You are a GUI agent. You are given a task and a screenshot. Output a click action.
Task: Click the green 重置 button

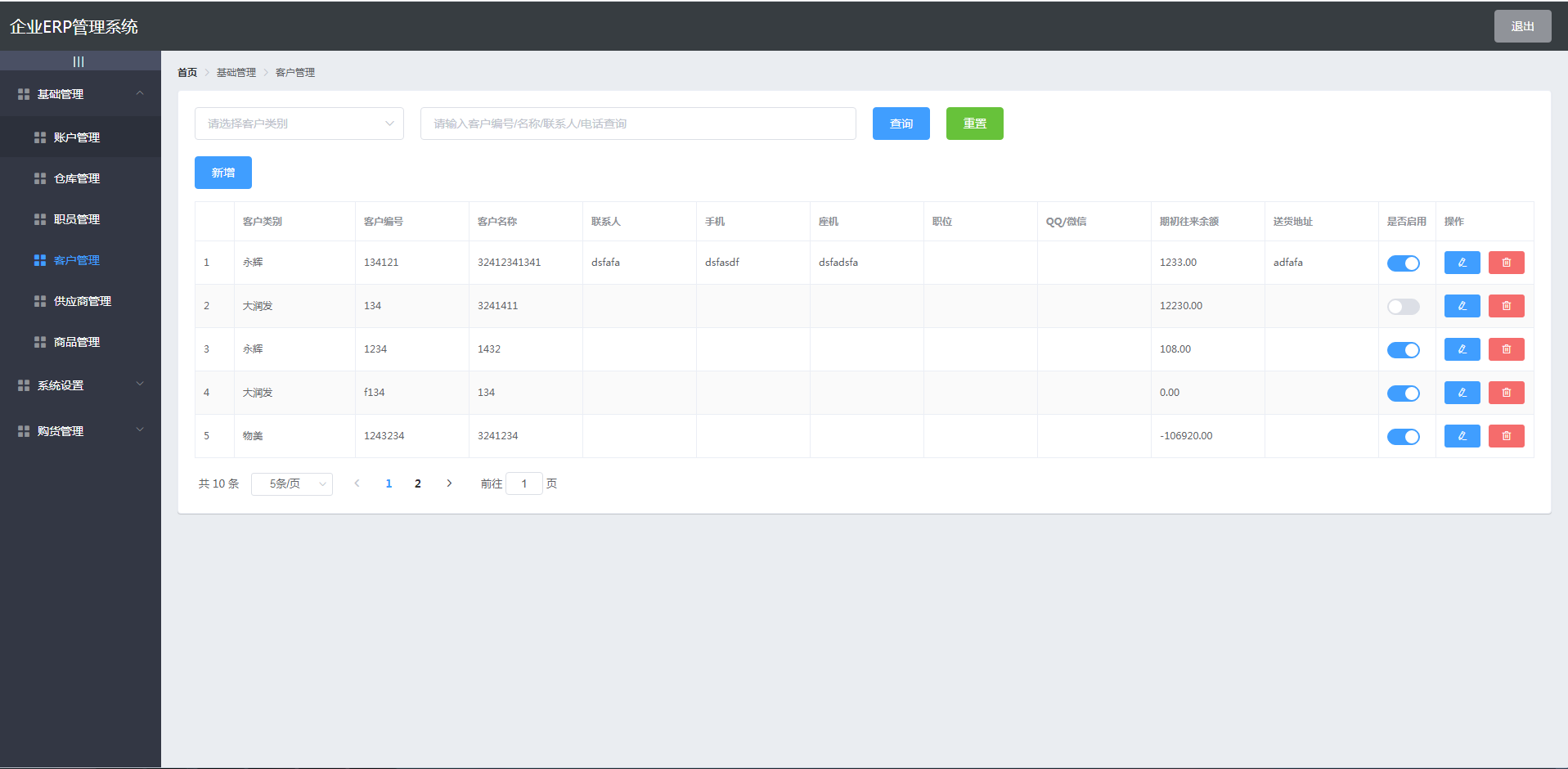[975, 124]
